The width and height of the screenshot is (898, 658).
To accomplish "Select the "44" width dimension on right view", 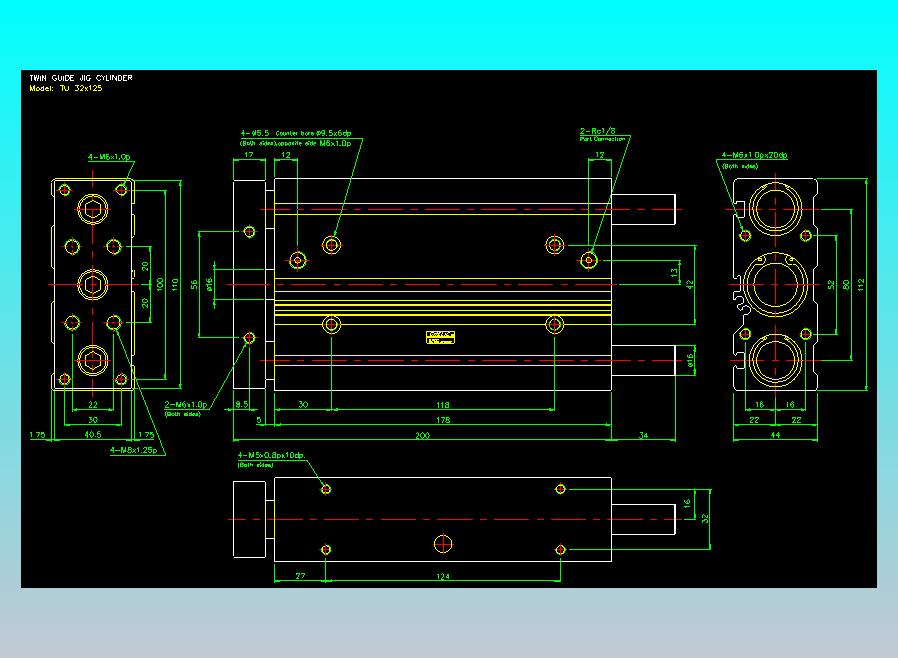I will point(775,435).
